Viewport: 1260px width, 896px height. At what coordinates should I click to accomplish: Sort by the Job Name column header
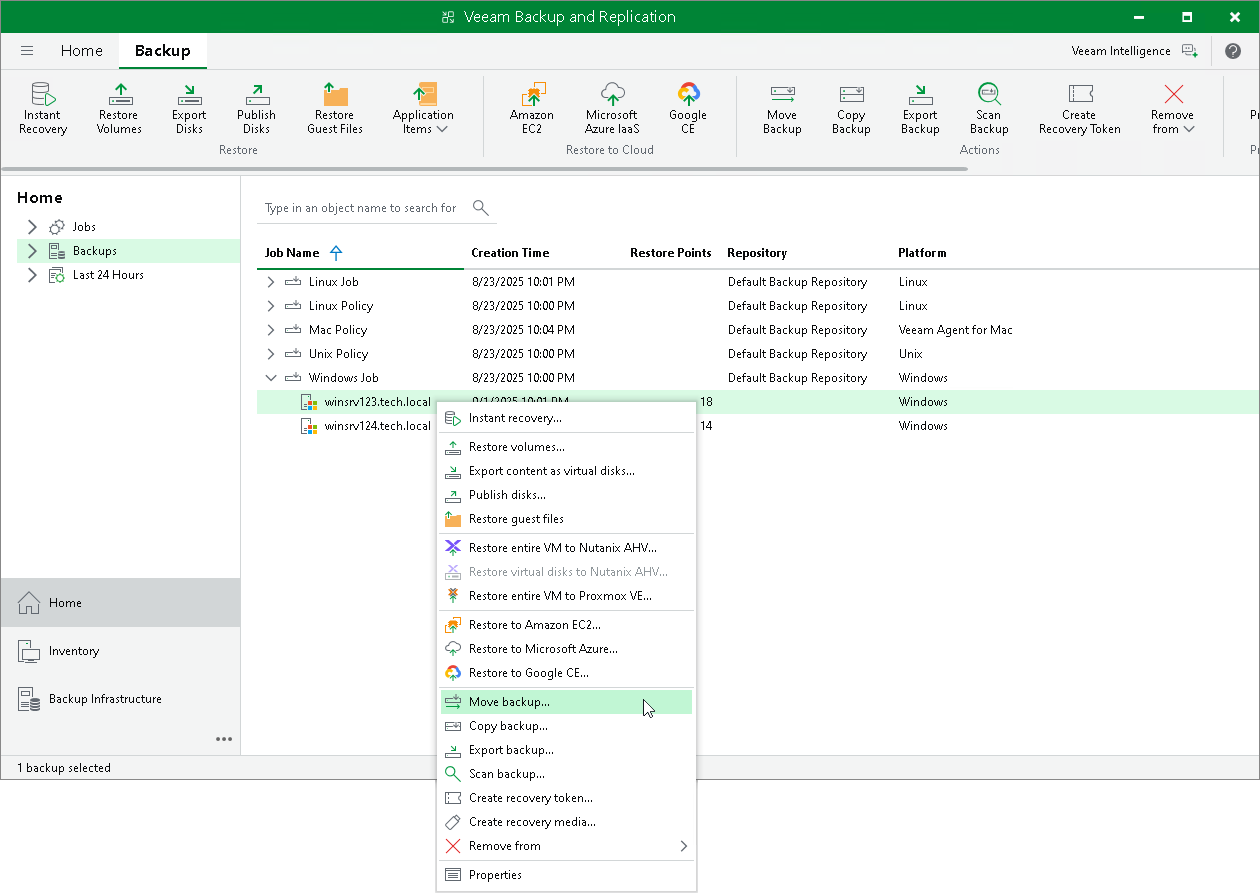(292, 253)
